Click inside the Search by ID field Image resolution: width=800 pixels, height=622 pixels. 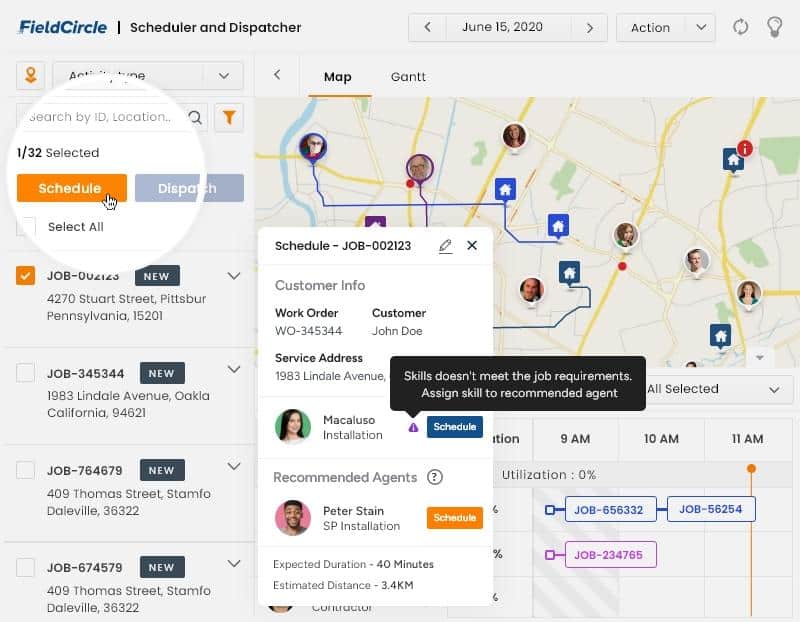click(x=100, y=117)
